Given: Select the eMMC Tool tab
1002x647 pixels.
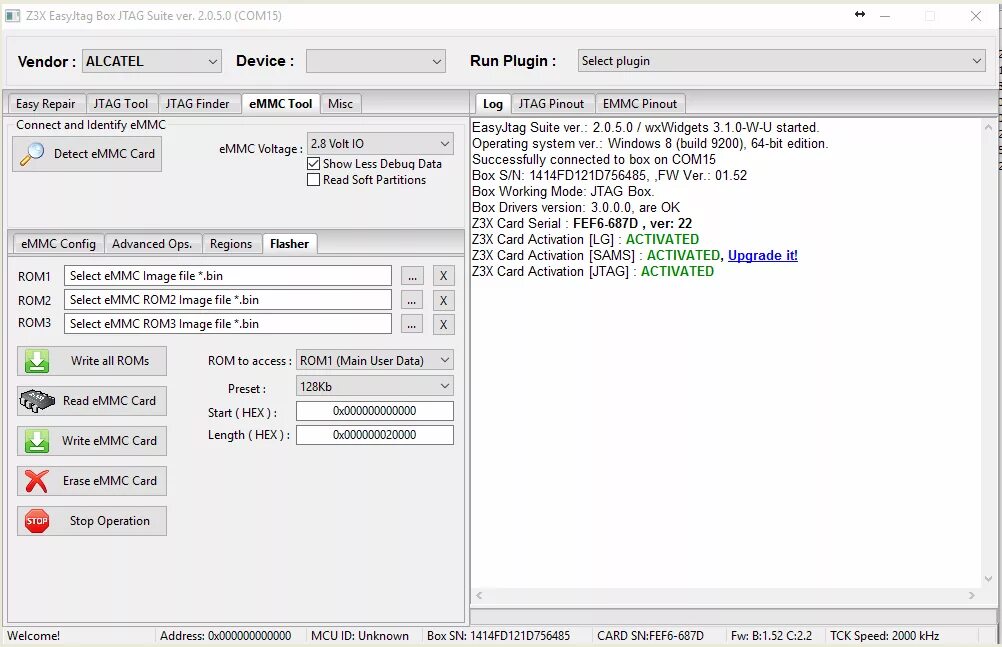Looking at the screenshot, I should tap(281, 104).
